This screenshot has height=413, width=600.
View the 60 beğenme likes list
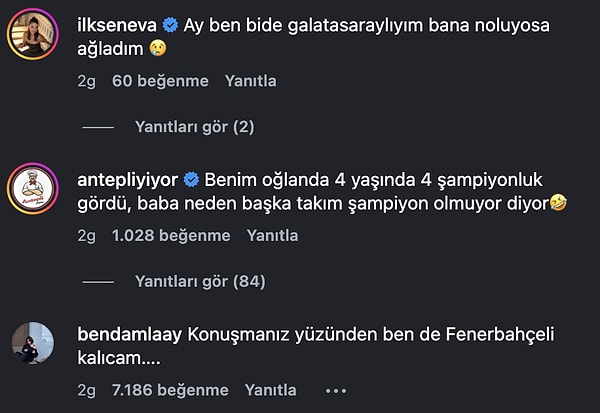tap(160, 81)
